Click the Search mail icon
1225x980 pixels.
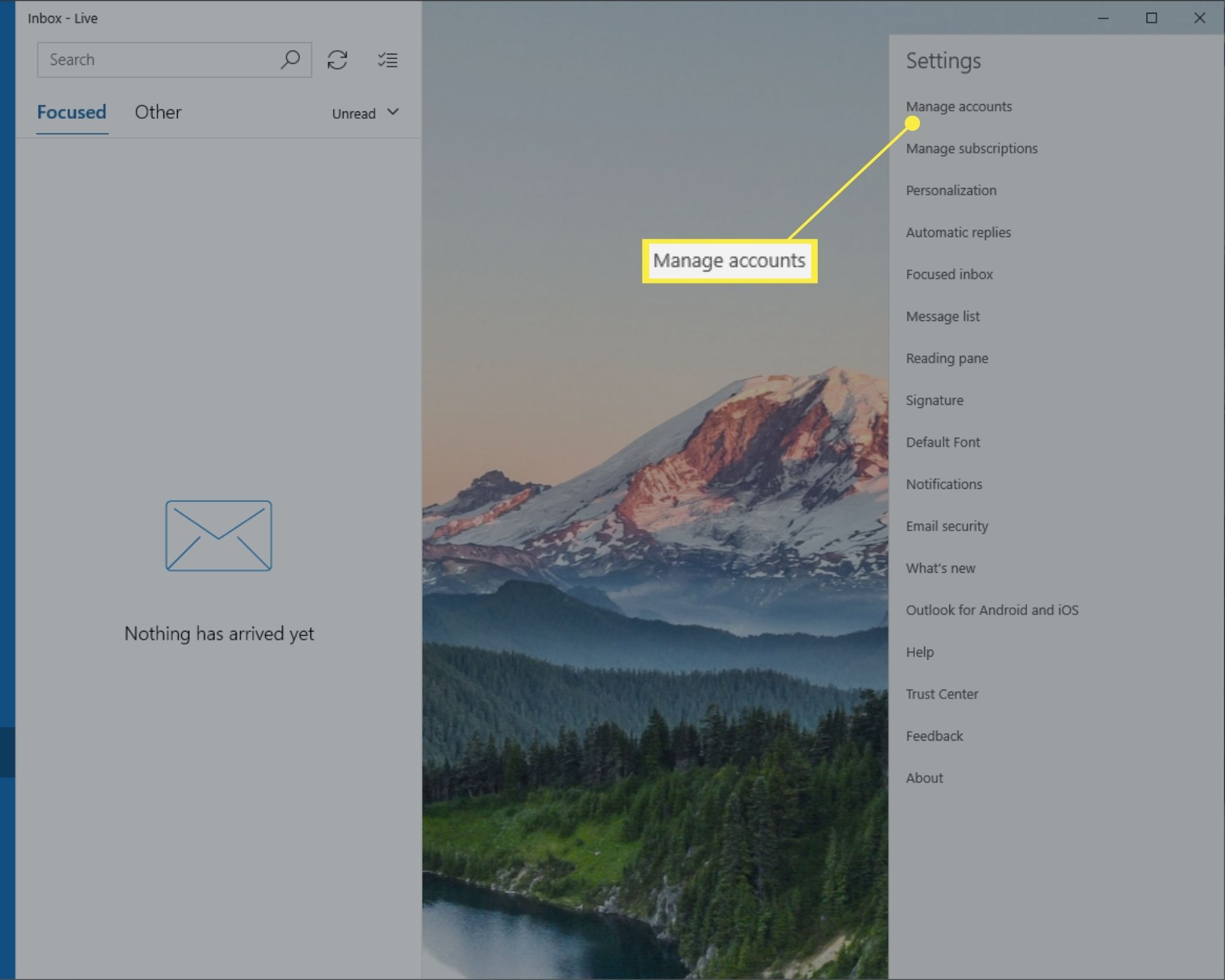click(x=289, y=59)
